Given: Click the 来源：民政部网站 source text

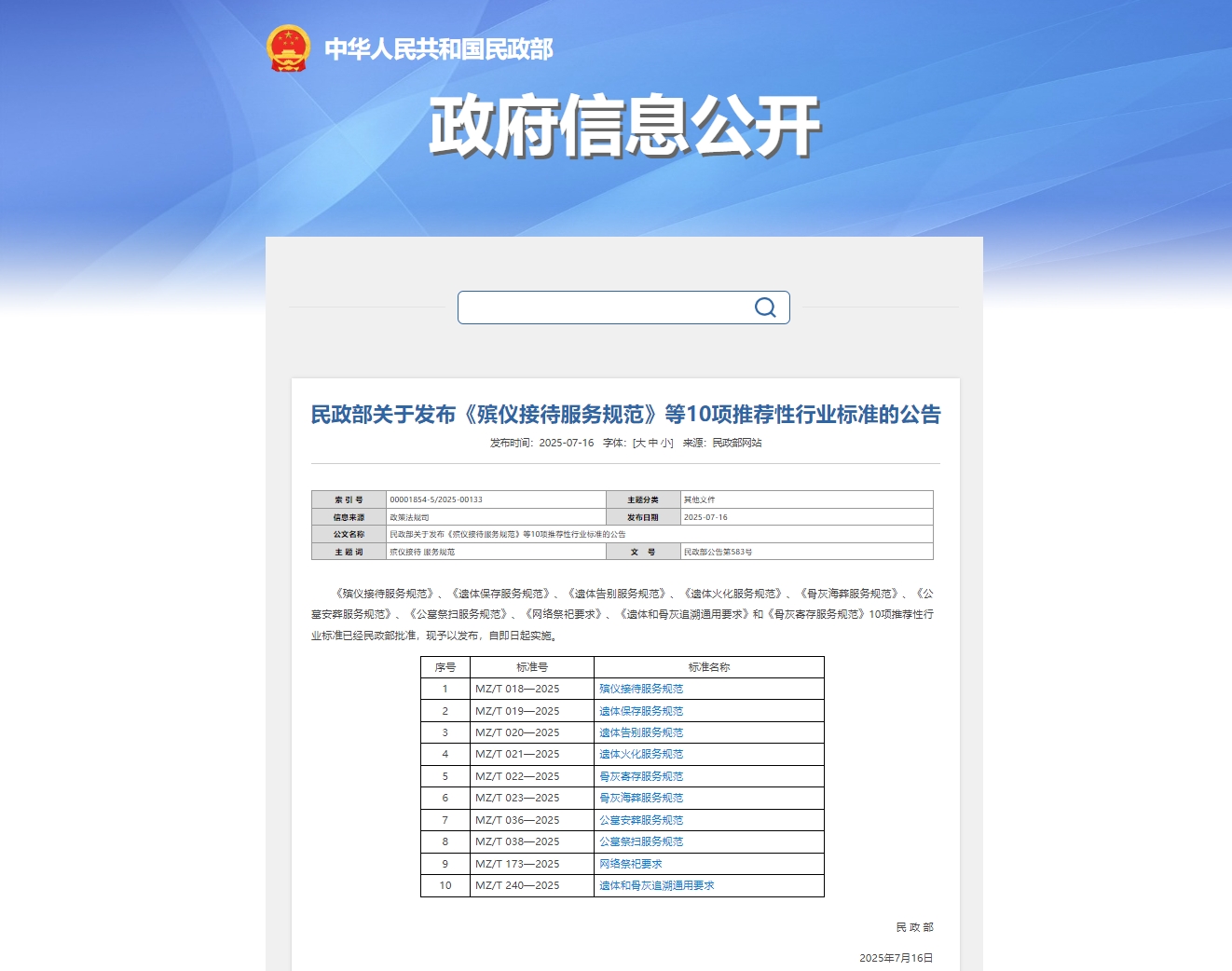Looking at the screenshot, I should pos(722,443).
